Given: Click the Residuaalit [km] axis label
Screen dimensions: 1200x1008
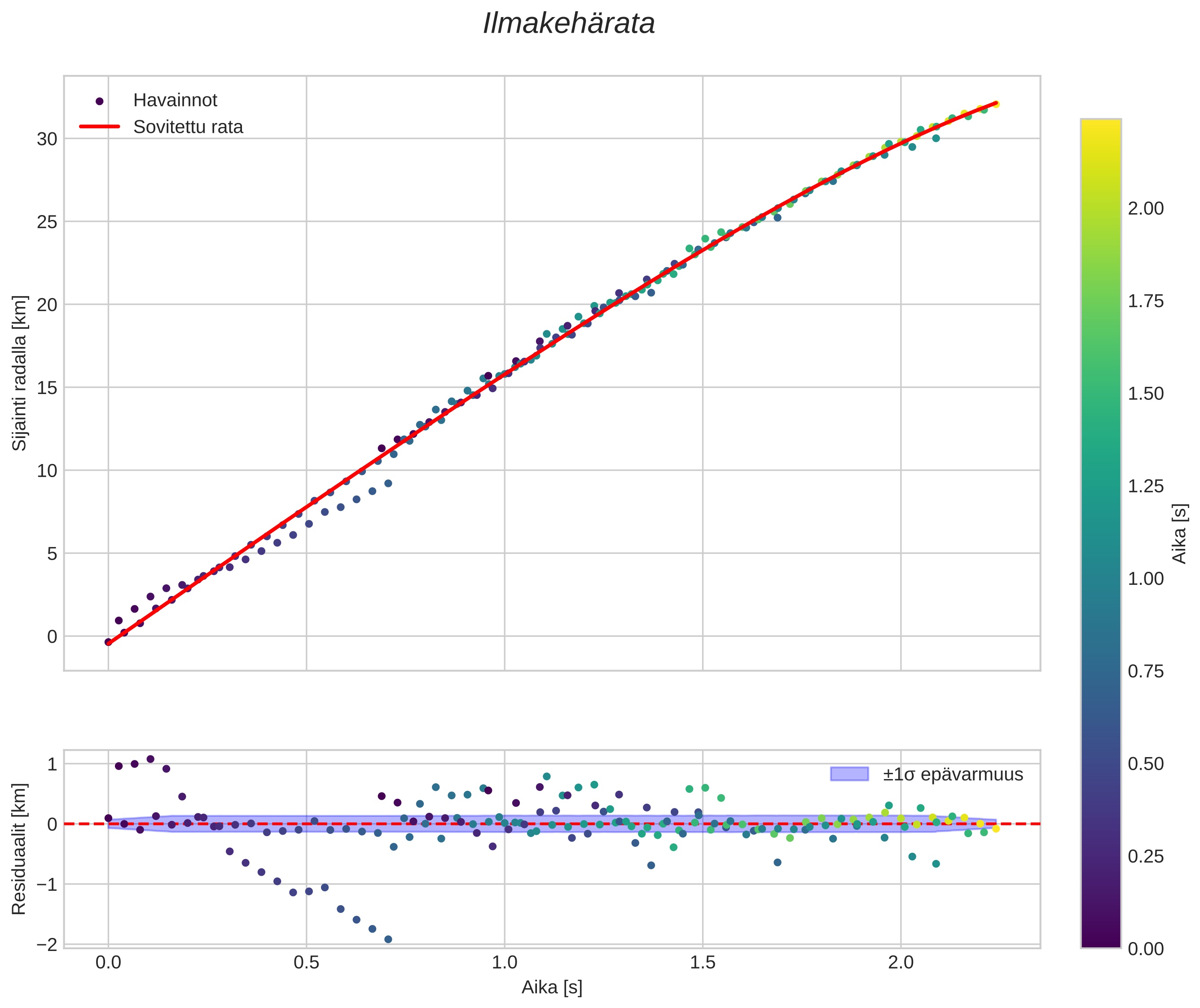Looking at the screenshot, I should point(19,849).
